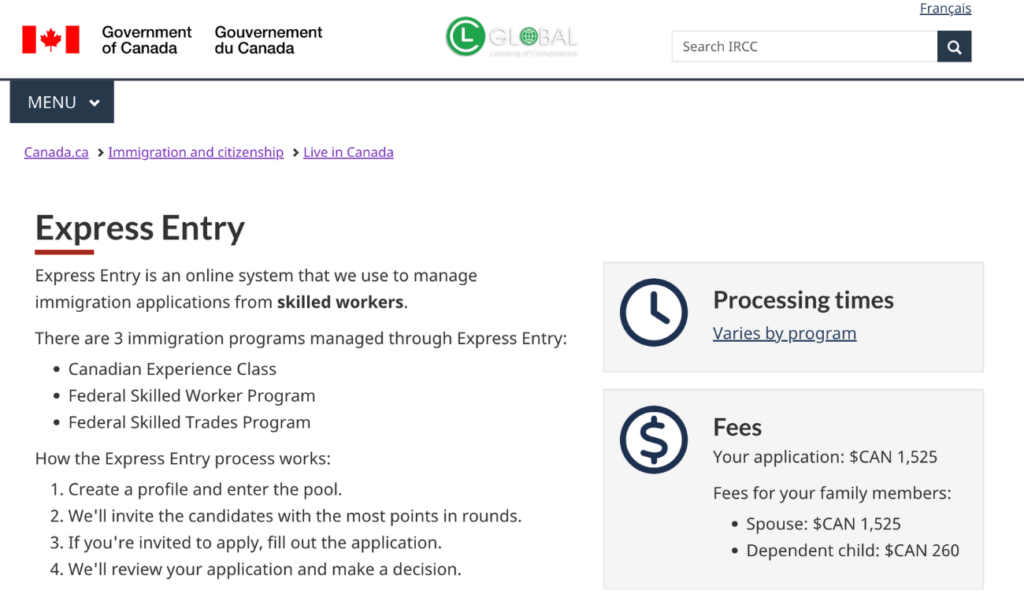Expand the MENU dropdown

(62, 102)
